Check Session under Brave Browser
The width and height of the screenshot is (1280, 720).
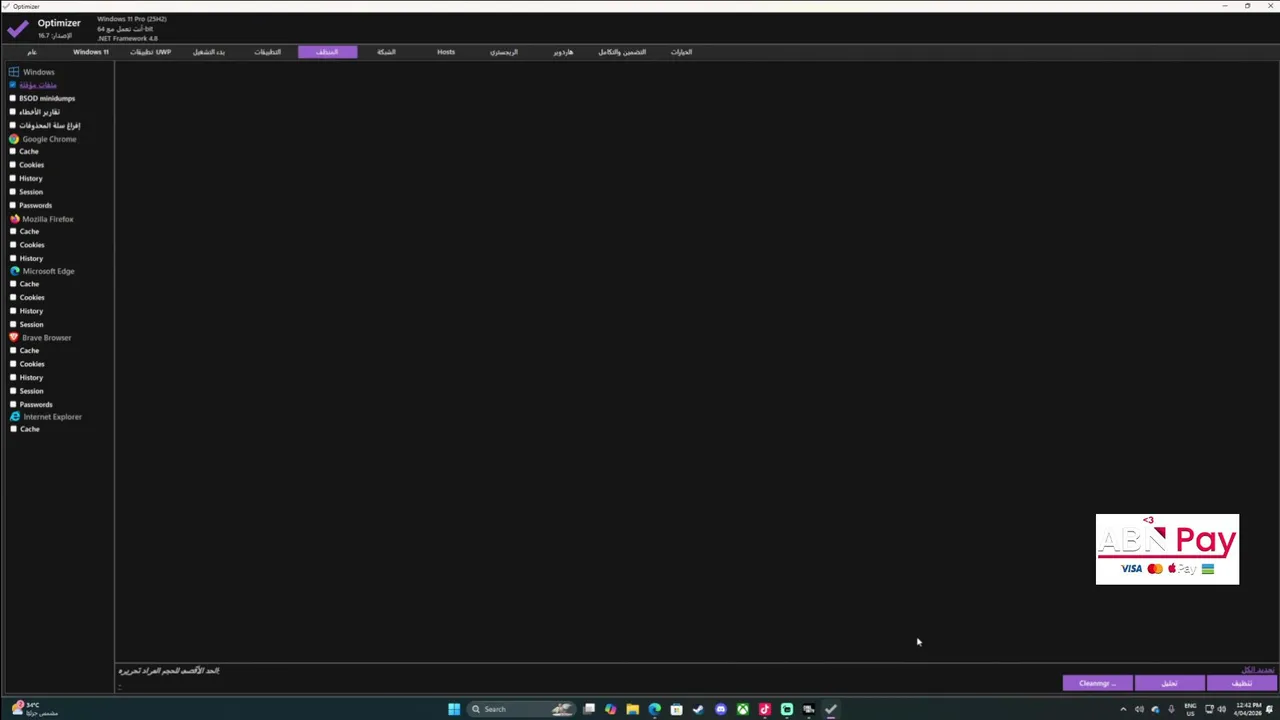pos(13,391)
